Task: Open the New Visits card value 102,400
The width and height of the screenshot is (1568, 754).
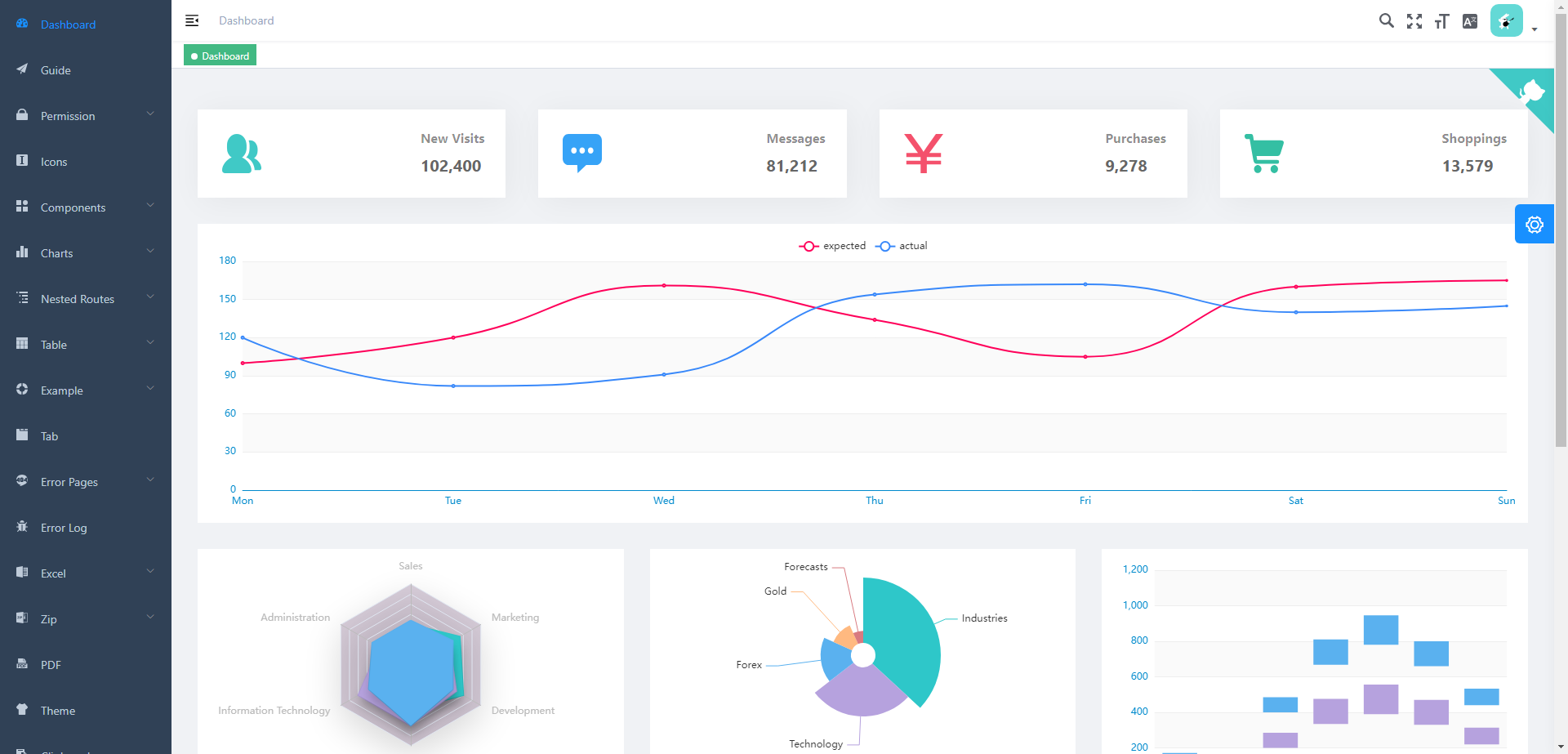Action: pos(451,166)
